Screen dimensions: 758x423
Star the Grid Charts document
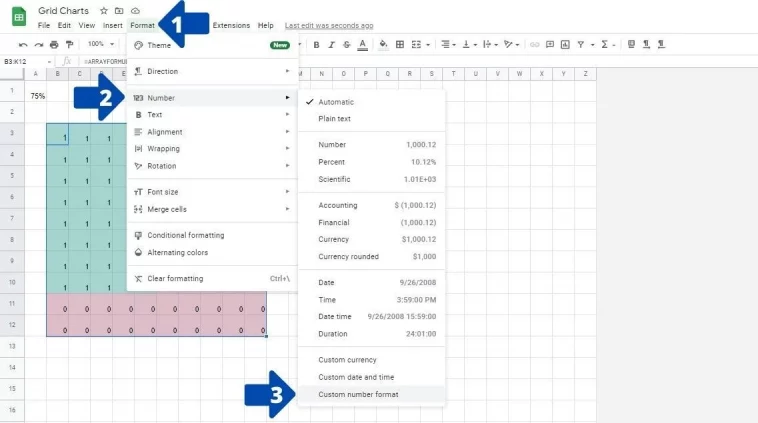pos(103,11)
